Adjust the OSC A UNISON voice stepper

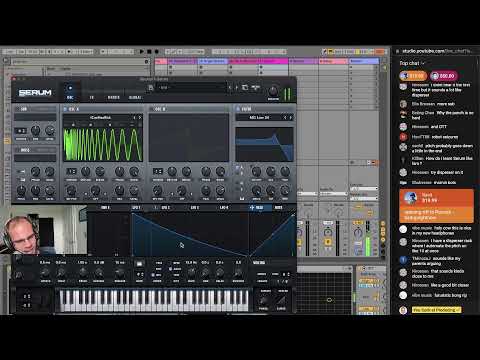coord(71,172)
